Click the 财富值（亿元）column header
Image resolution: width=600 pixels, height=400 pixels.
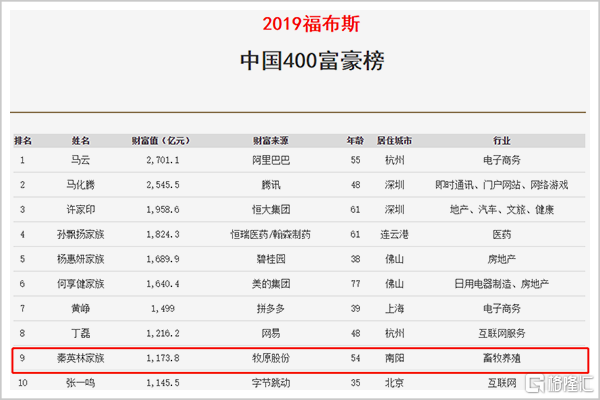[161, 141]
